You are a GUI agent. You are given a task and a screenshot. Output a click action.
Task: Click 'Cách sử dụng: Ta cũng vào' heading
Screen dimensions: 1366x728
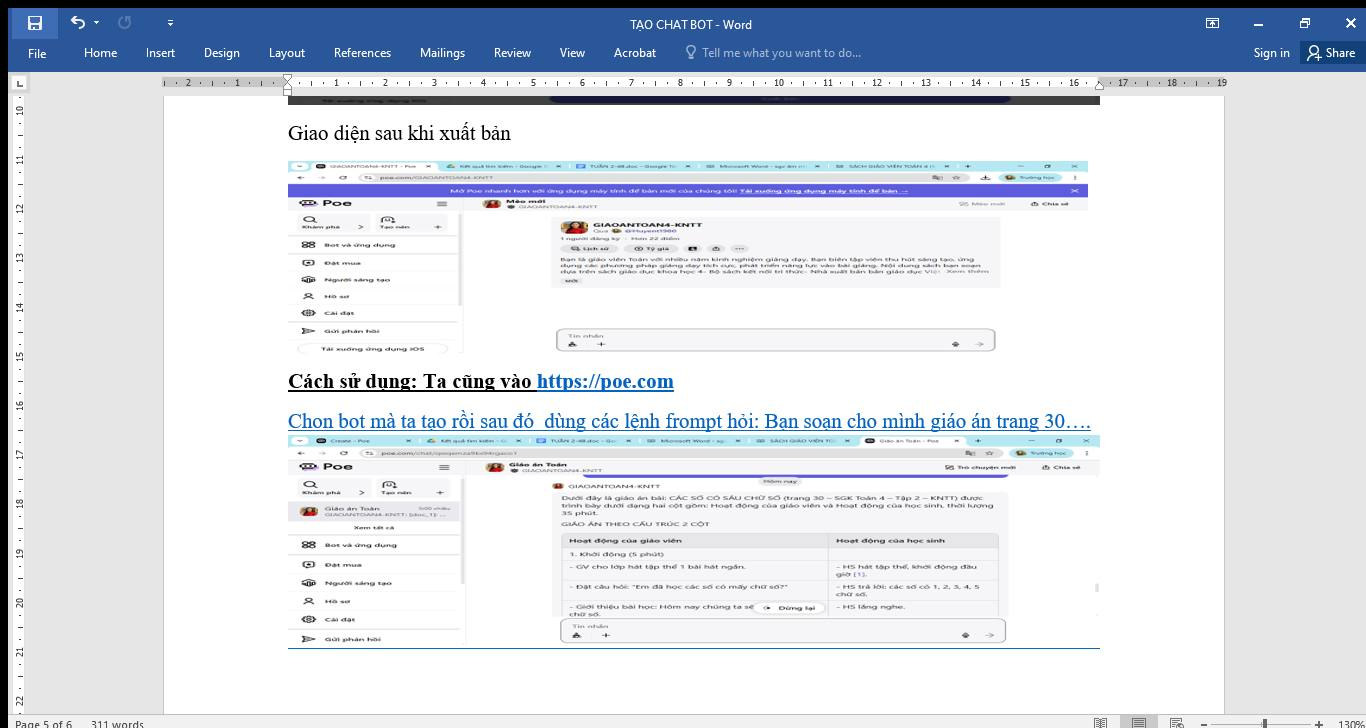[410, 381]
